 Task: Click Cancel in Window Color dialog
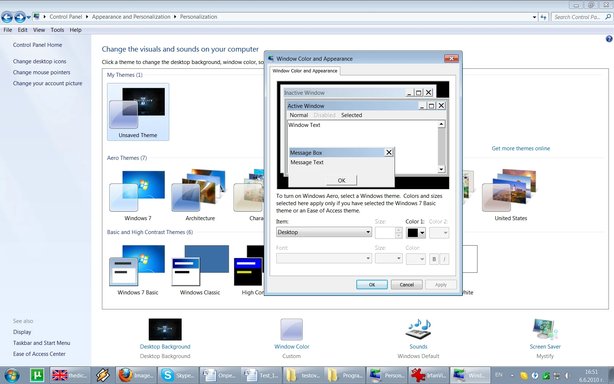[406, 285]
